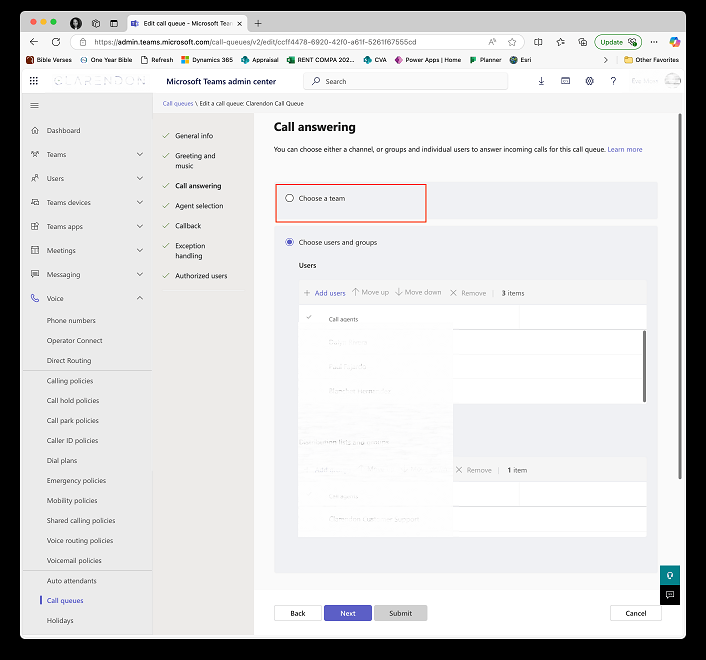Viewport: 706px width, 660px height.
Task: Open the settings gear in header
Action: pos(589,81)
